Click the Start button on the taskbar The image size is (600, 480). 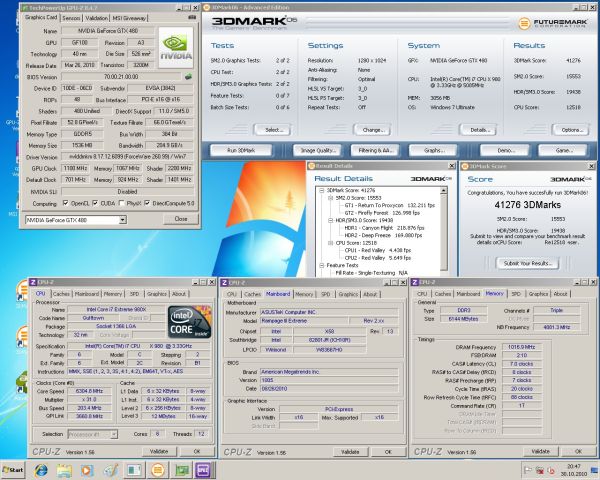coord(13,470)
